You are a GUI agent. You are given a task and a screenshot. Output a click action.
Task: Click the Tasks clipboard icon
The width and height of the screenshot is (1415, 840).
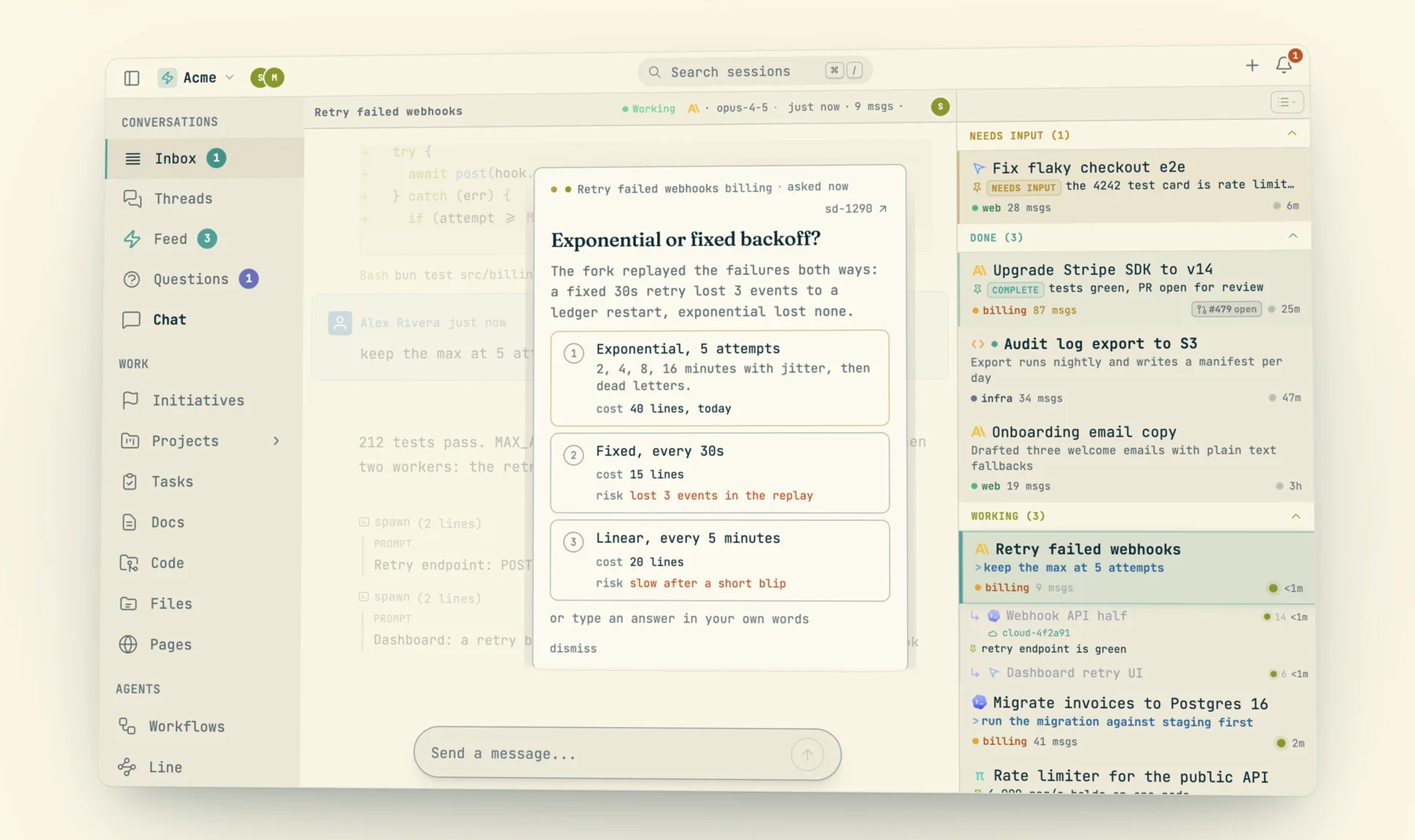point(130,482)
